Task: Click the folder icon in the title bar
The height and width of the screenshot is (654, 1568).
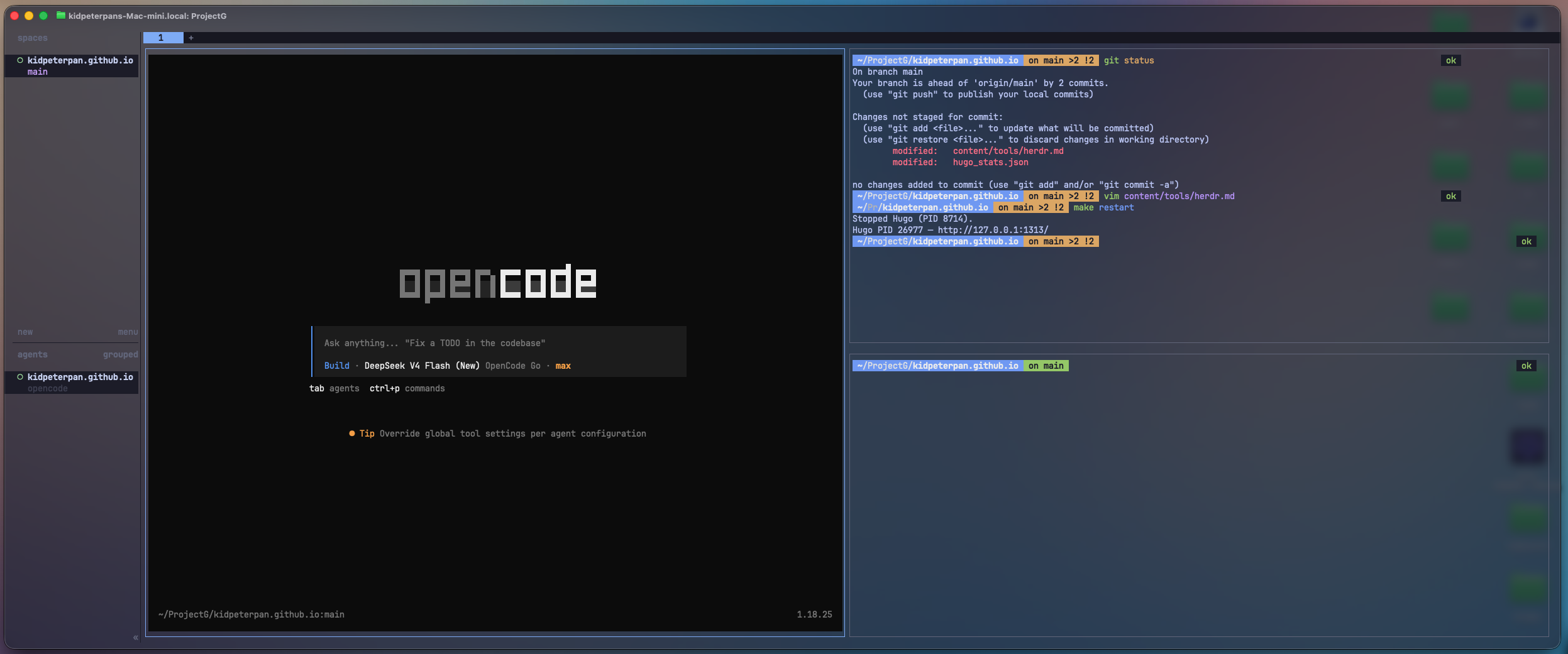Action: 61,16
